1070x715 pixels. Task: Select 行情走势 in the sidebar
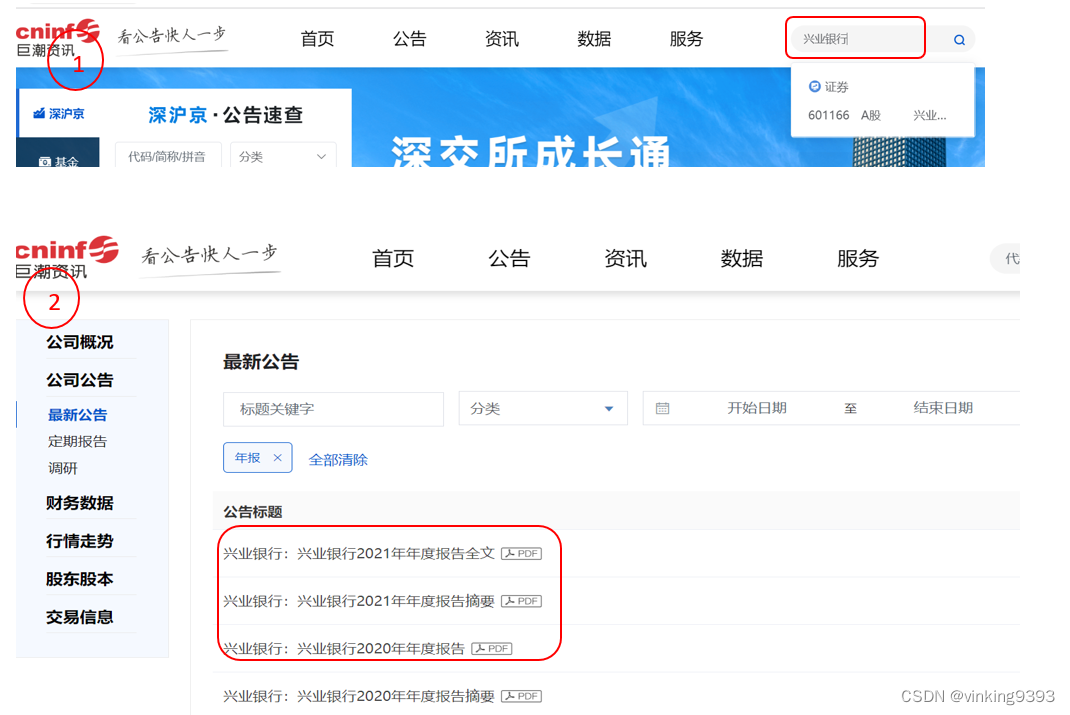[80, 541]
